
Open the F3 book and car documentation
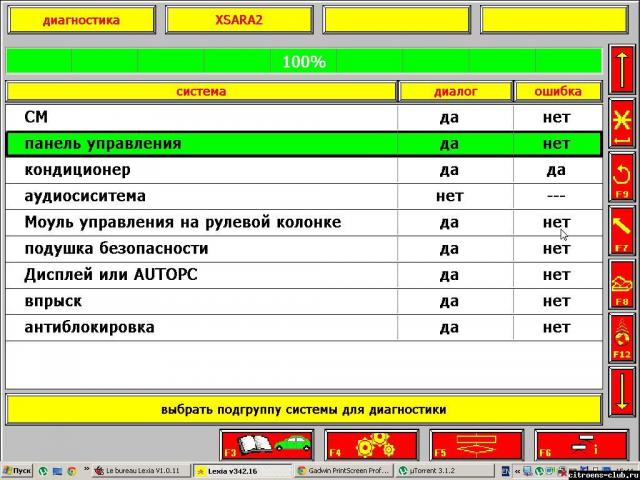(x=267, y=446)
